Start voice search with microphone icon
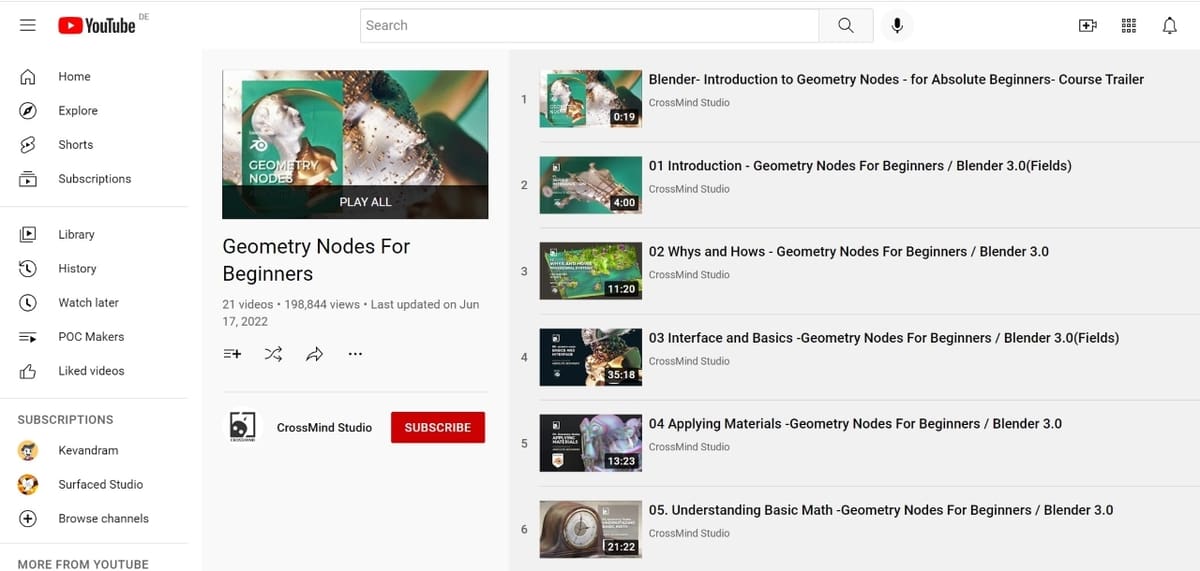This screenshot has height=571, width=1200. pyautogui.click(x=897, y=26)
